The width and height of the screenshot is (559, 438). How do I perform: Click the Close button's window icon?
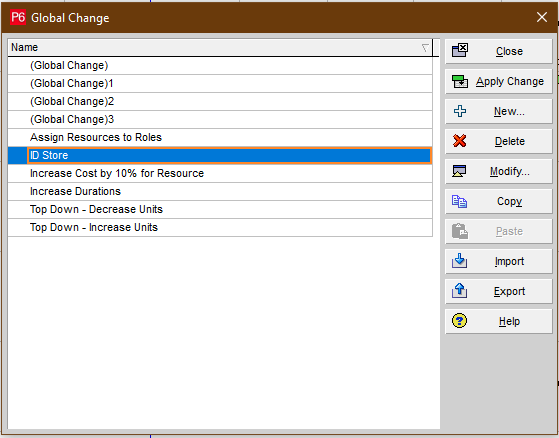(460, 51)
